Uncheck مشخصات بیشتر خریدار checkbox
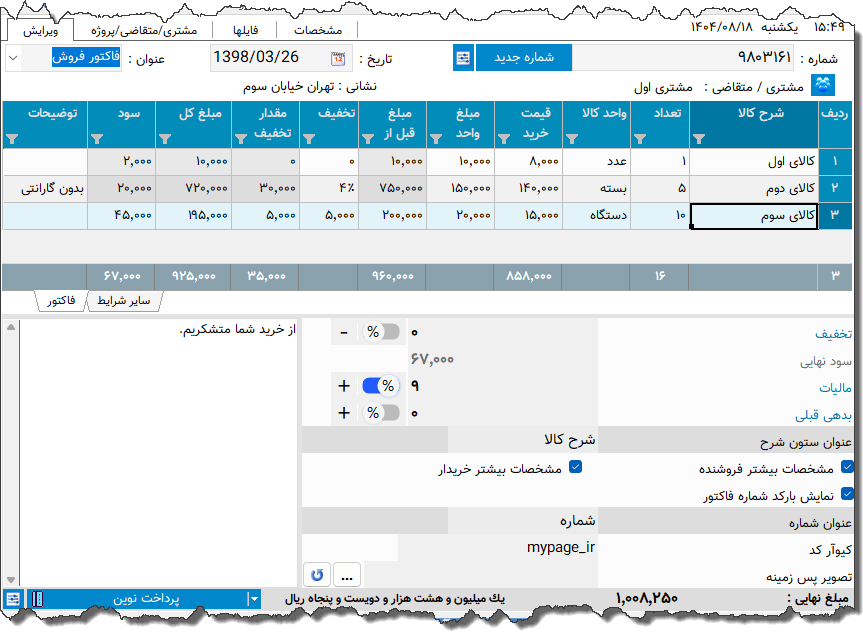 coord(575,465)
